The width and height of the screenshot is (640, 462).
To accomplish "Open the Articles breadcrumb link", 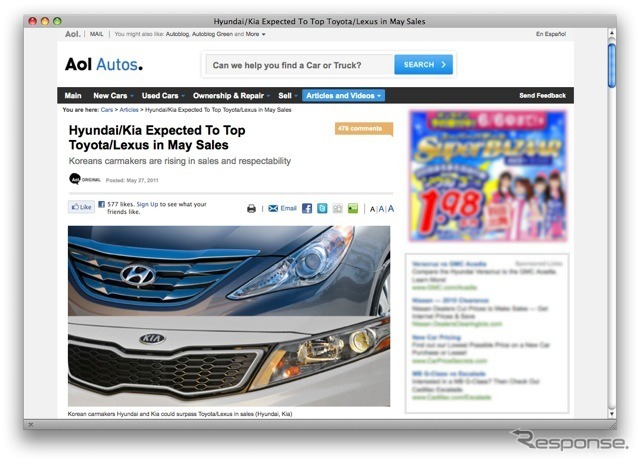I will click(129, 110).
